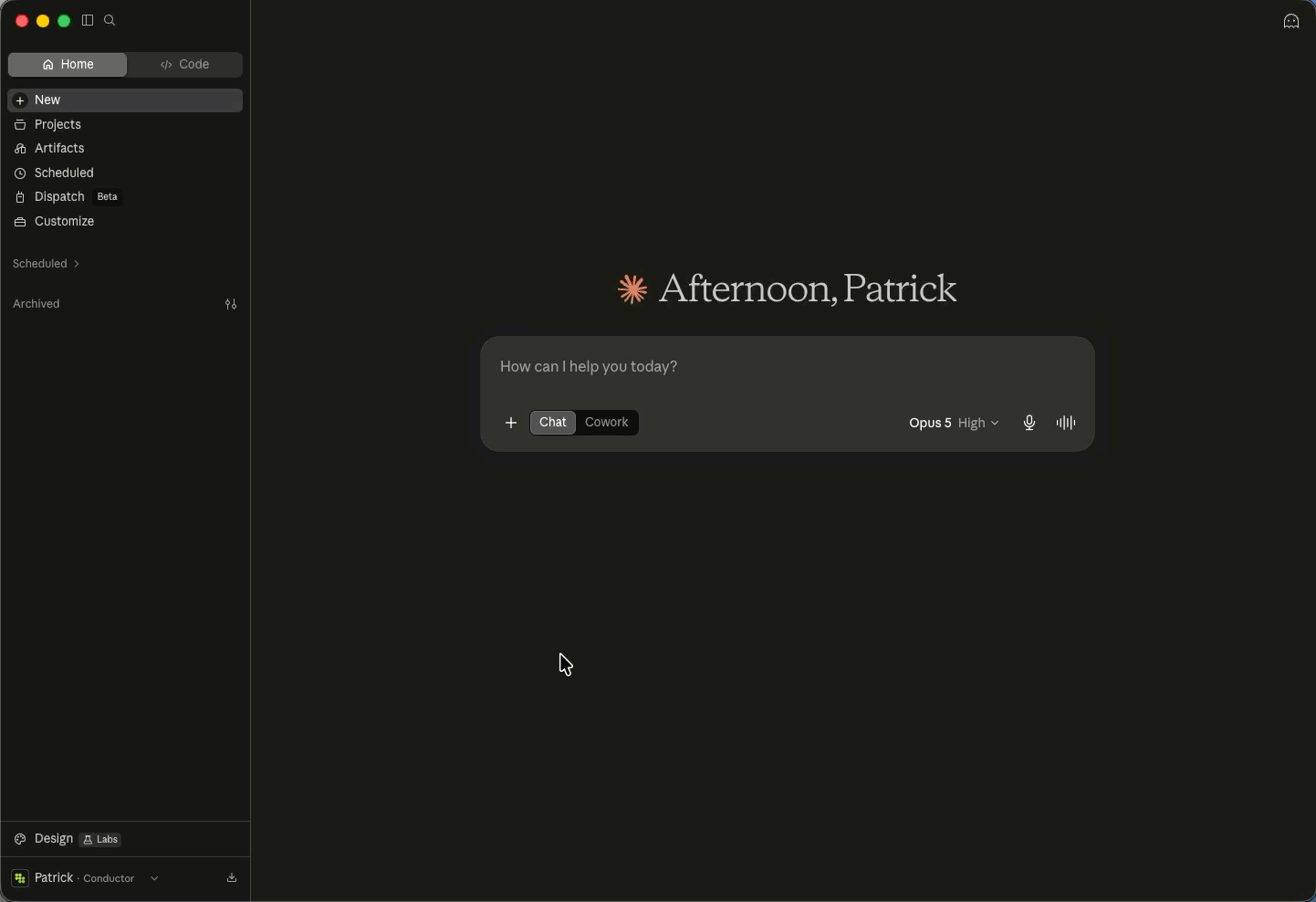
Task: Open the Scheduled item with clock icon
Action: point(125,173)
